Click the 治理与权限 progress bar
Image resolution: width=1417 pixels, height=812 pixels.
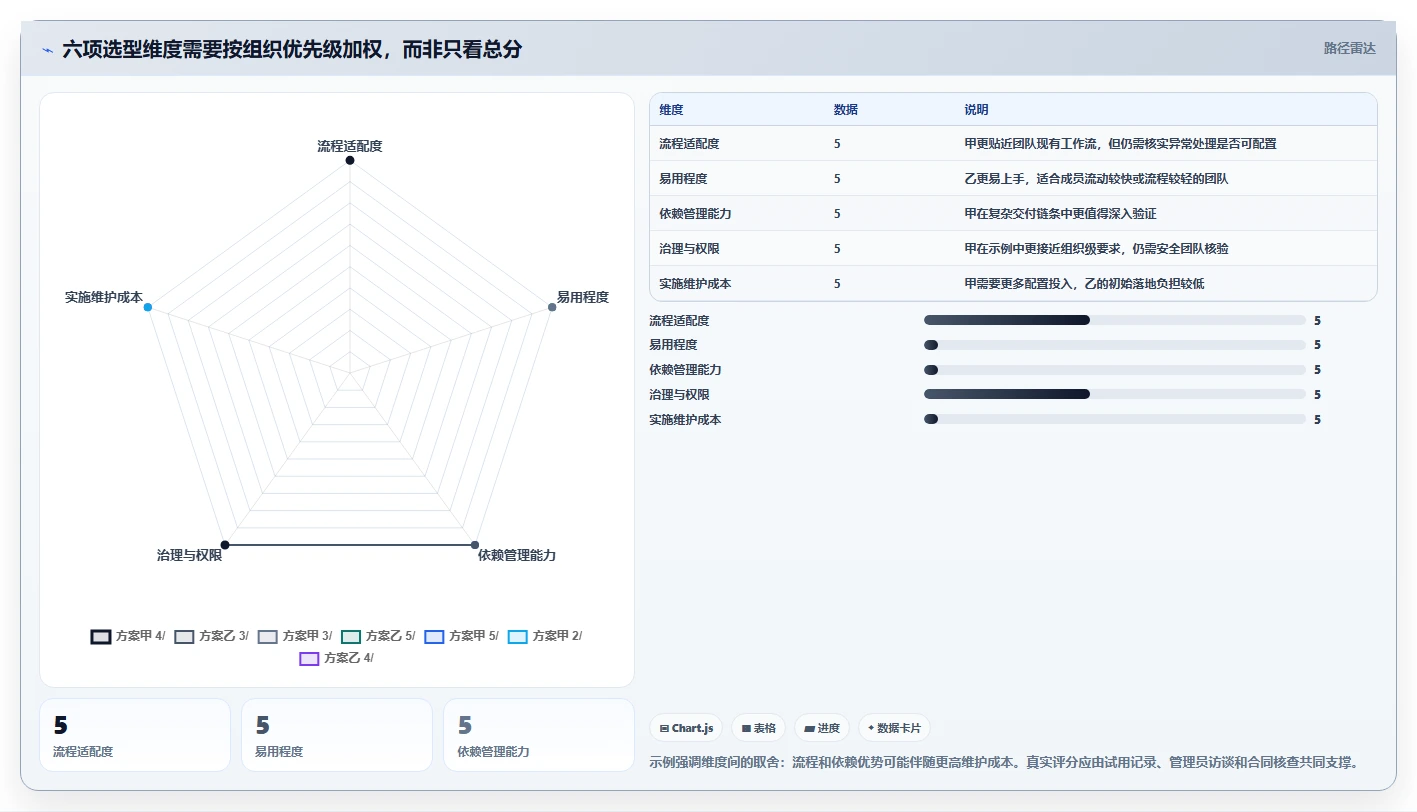click(x=1115, y=395)
